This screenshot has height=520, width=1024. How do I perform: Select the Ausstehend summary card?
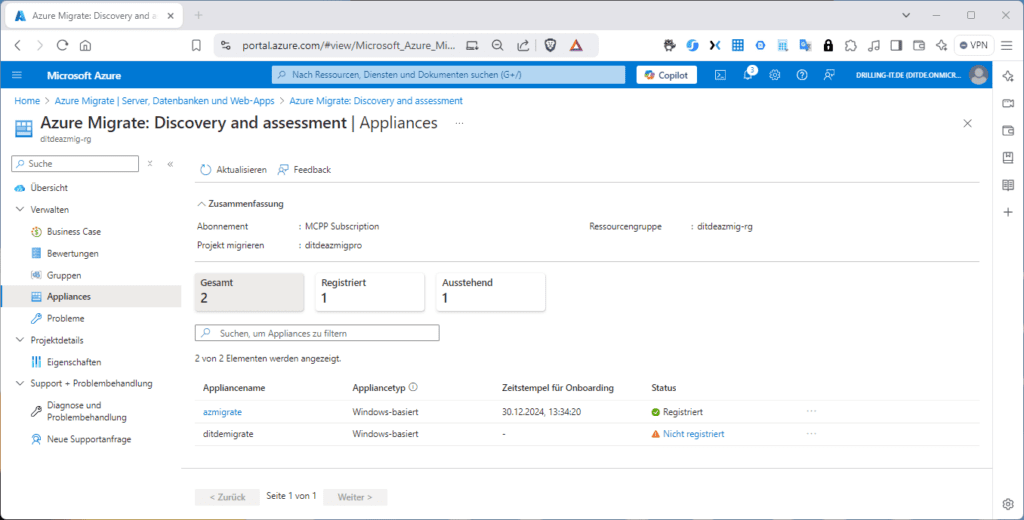[x=490, y=292]
